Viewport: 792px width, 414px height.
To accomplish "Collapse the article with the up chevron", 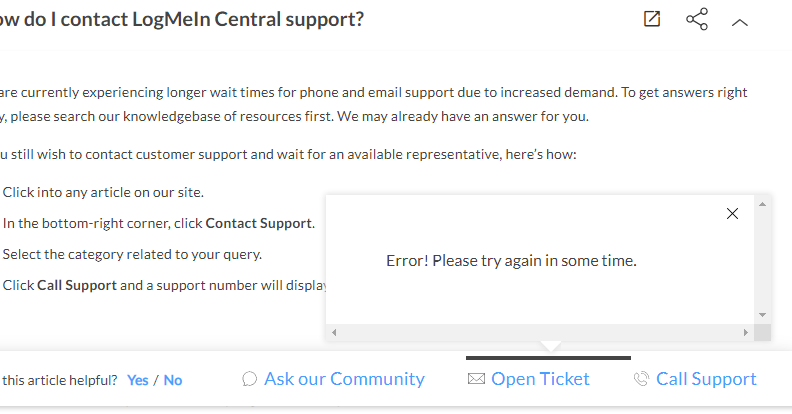I will pyautogui.click(x=740, y=21).
